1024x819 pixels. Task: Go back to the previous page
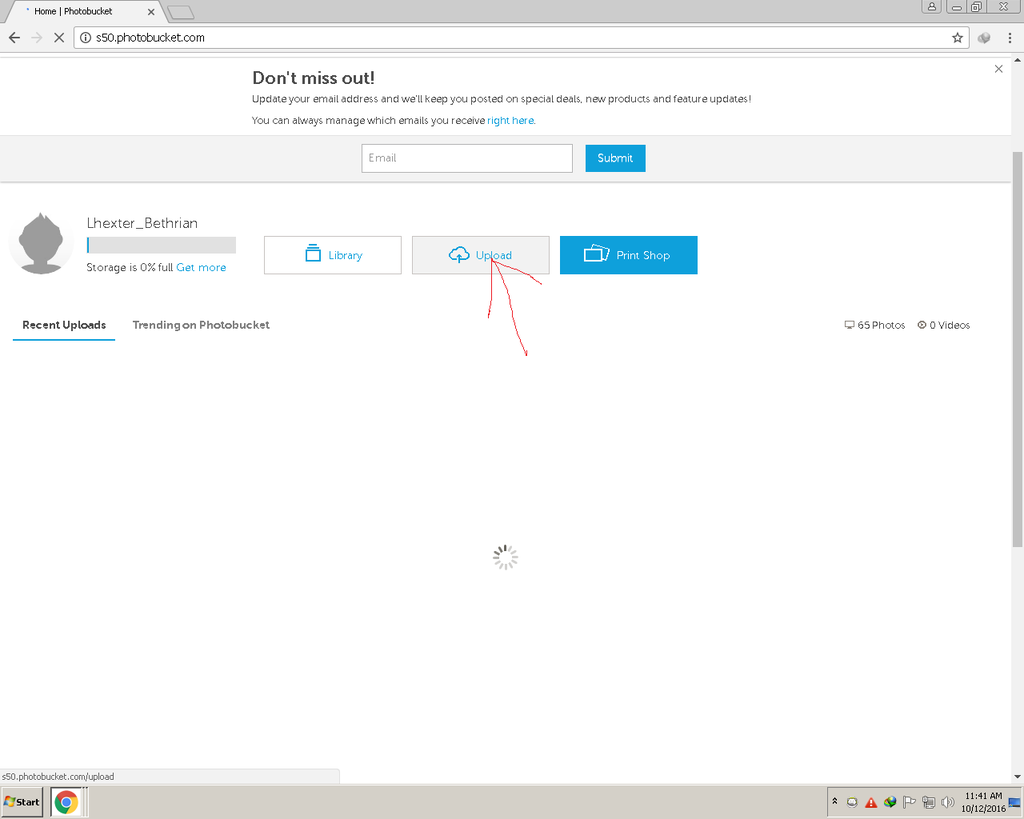(x=14, y=38)
